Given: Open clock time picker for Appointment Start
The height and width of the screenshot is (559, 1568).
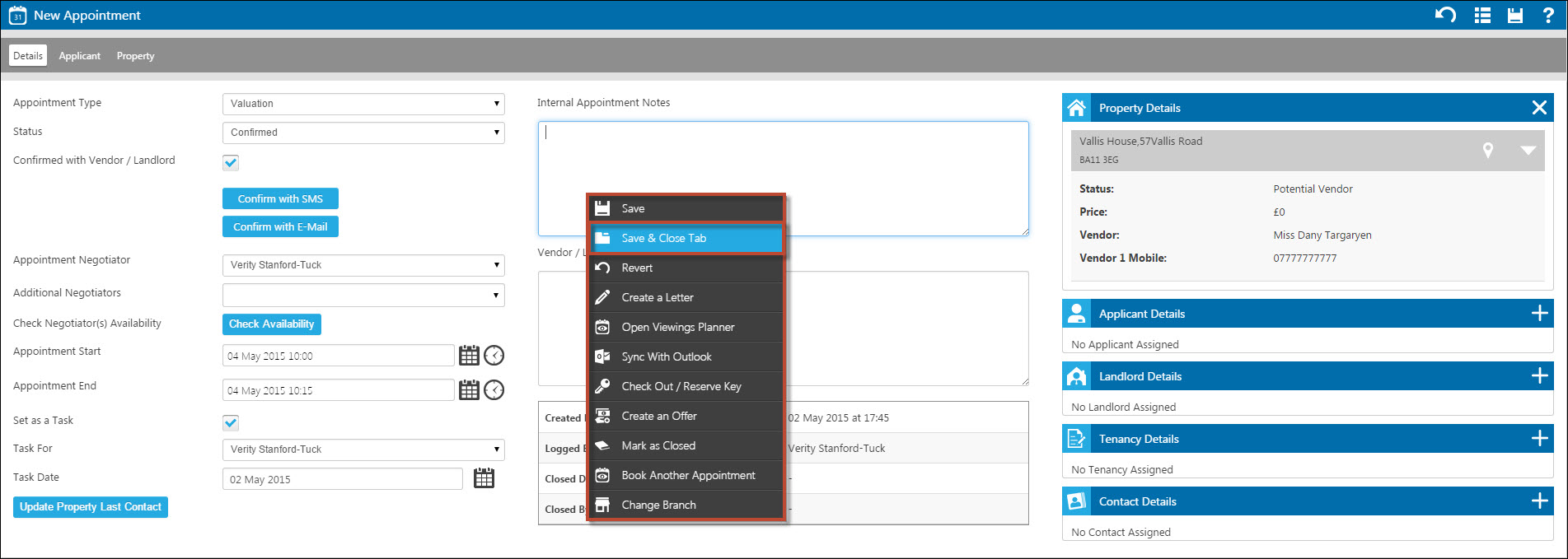Looking at the screenshot, I should pyautogui.click(x=494, y=356).
